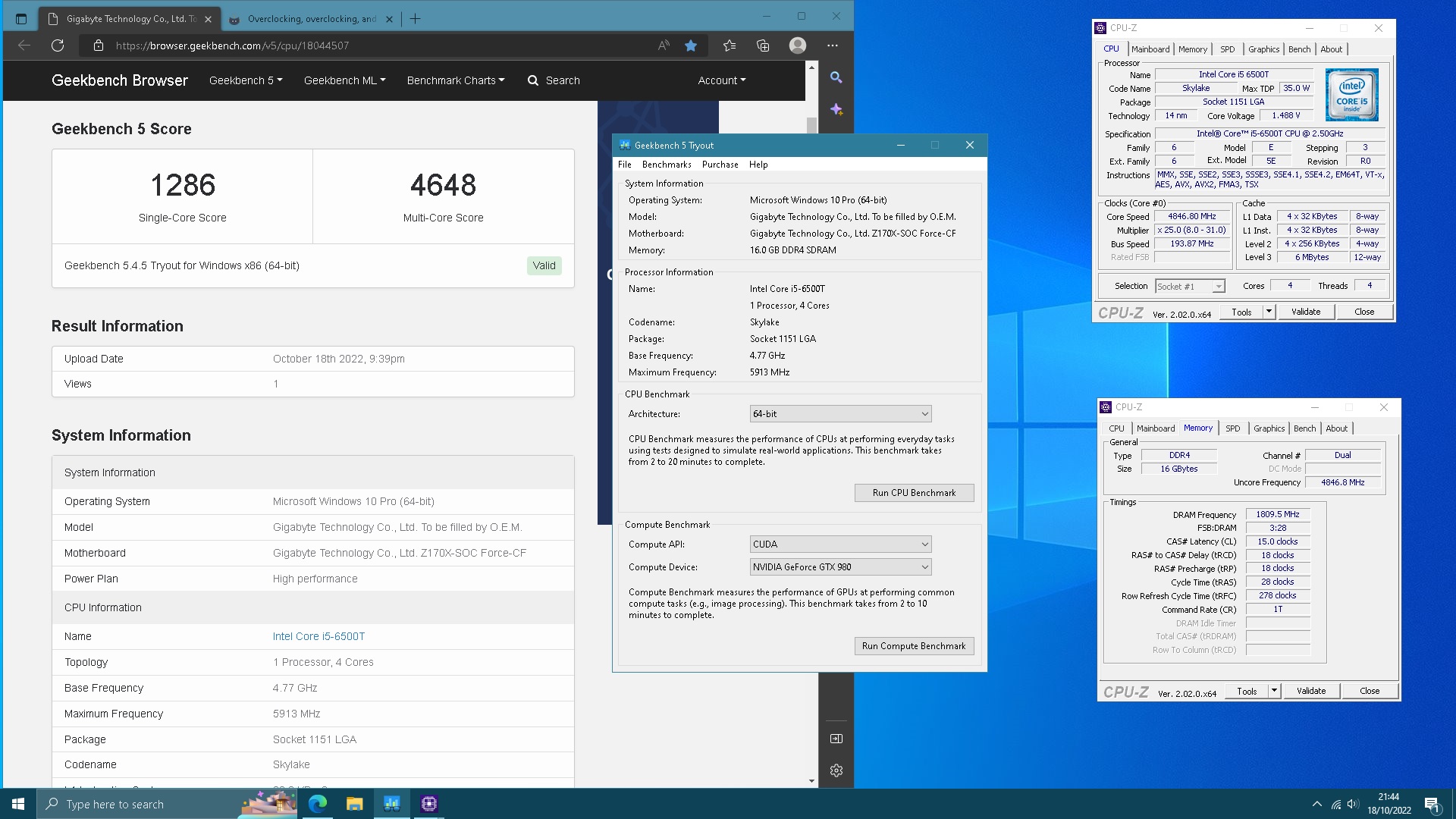1456x819 pixels.
Task: Open the Edge profile avatar
Action: pos(798,45)
